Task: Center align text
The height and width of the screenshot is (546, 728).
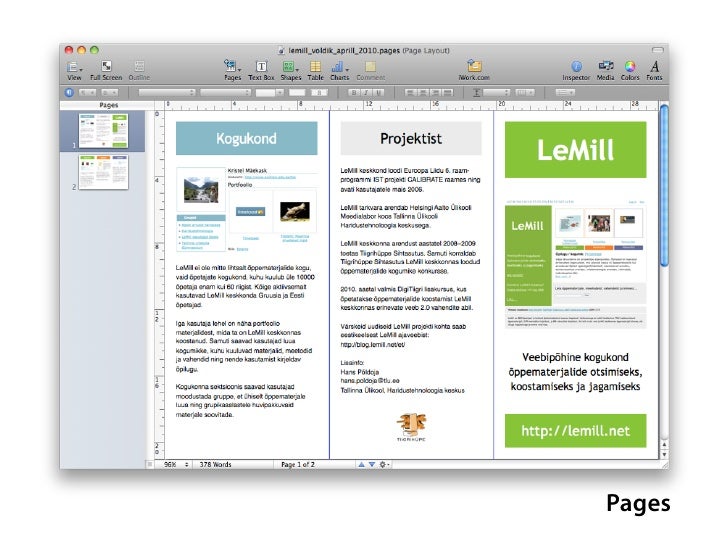Action: (423, 92)
